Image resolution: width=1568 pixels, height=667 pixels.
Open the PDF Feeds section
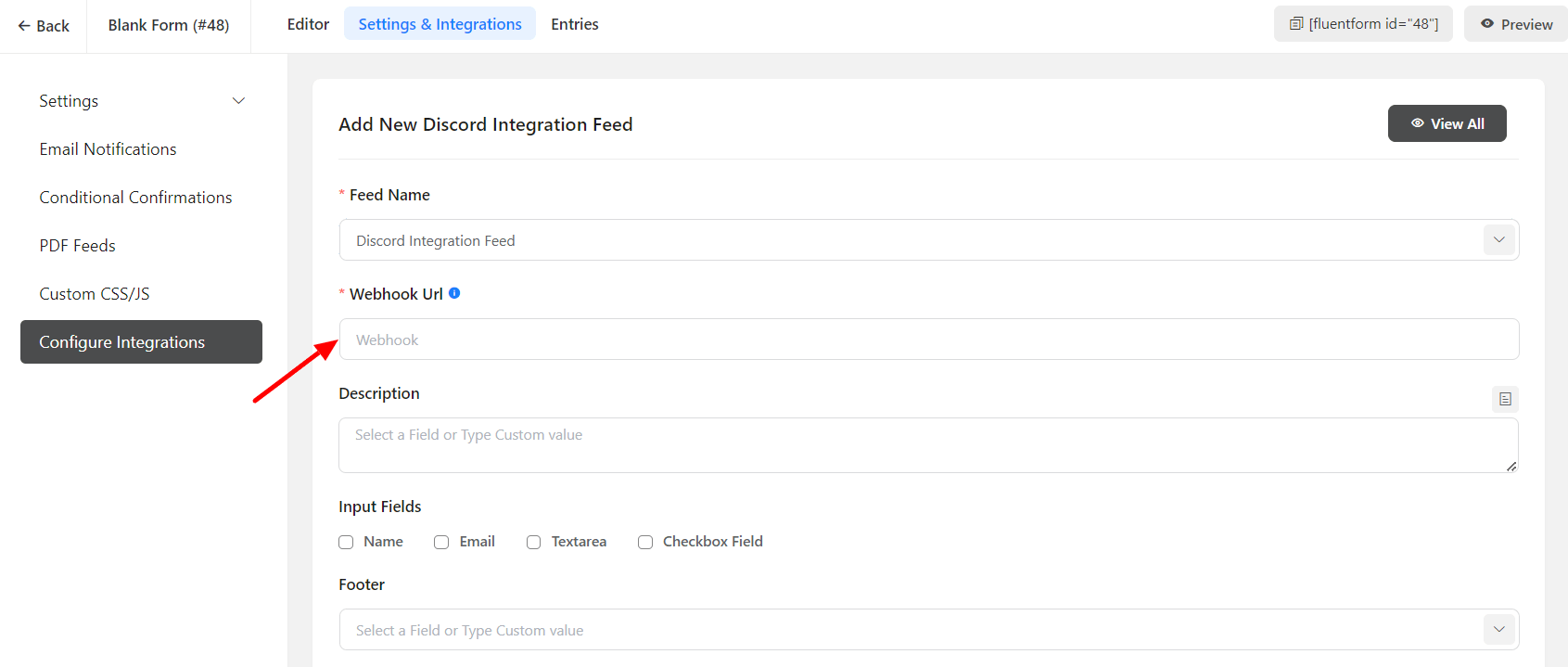(x=77, y=246)
